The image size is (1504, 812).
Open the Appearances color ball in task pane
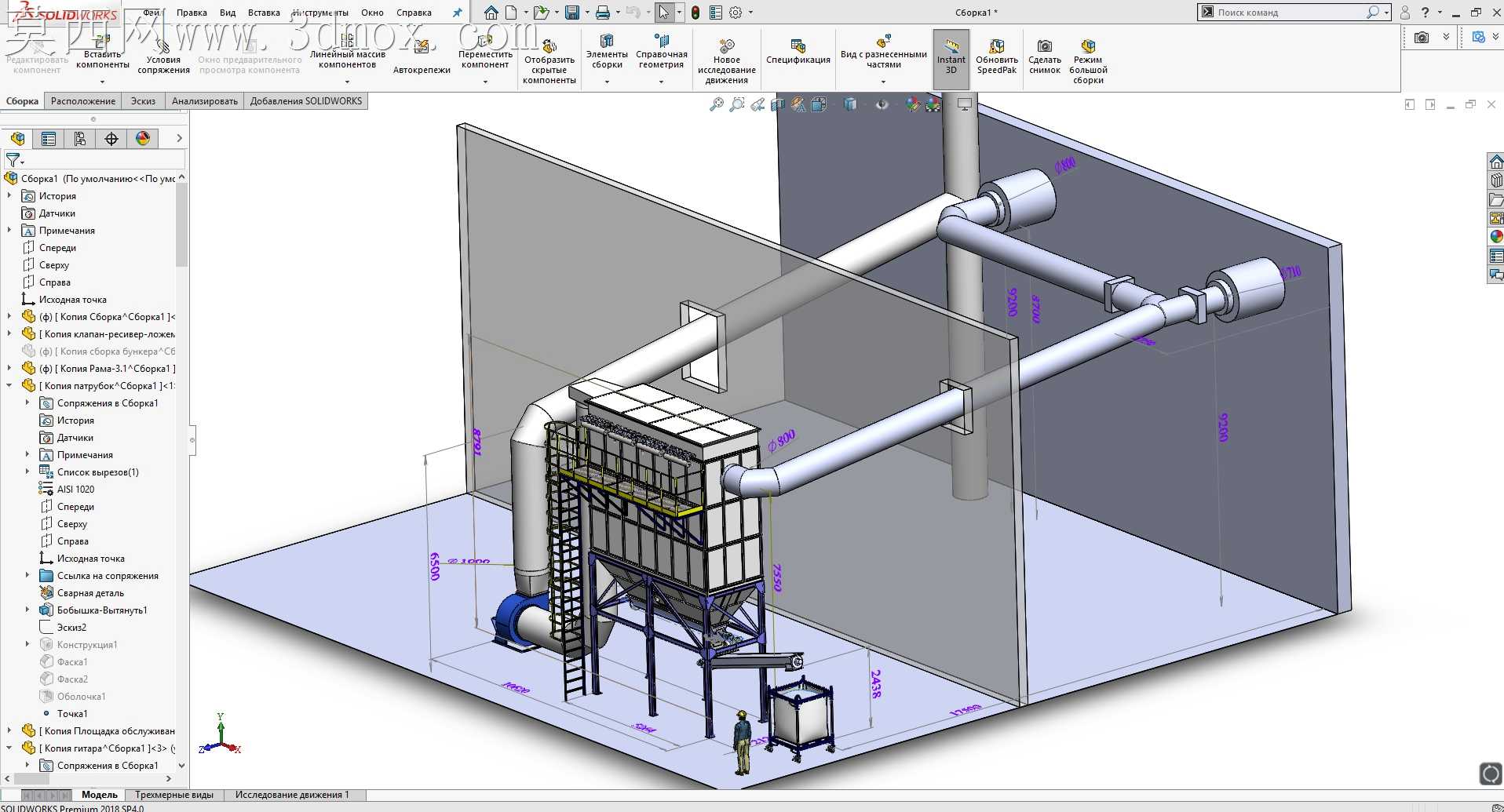click(x=1496, y=236)
